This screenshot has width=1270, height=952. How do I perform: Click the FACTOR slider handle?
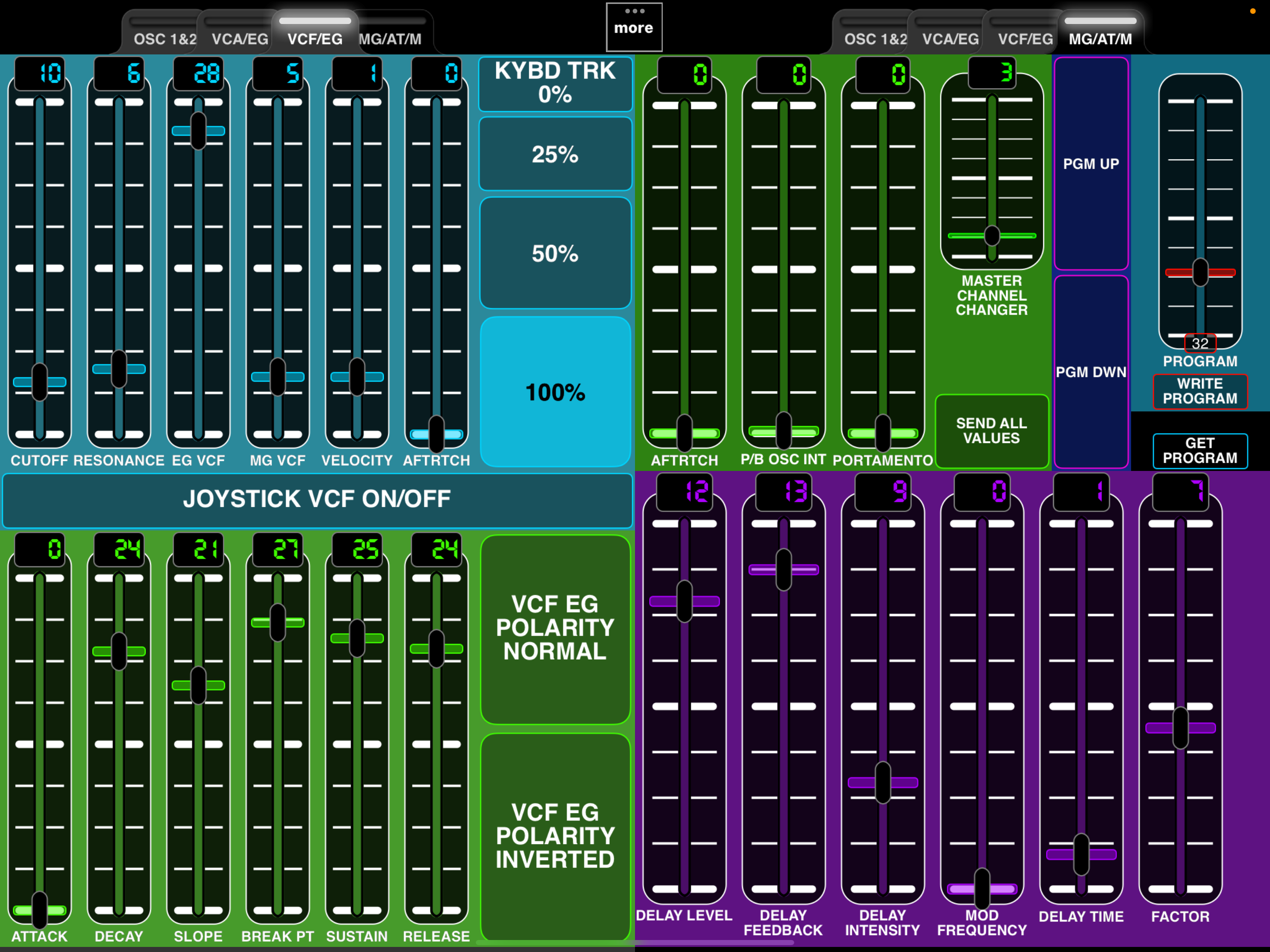pyautogui.click(x=1180, y=728)
